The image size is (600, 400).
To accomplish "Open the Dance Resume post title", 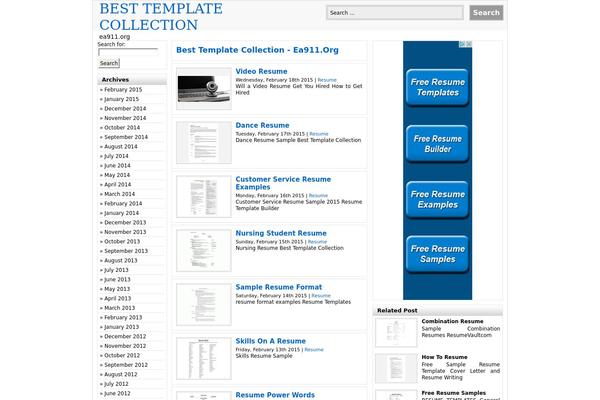I will tap(262, 126).
